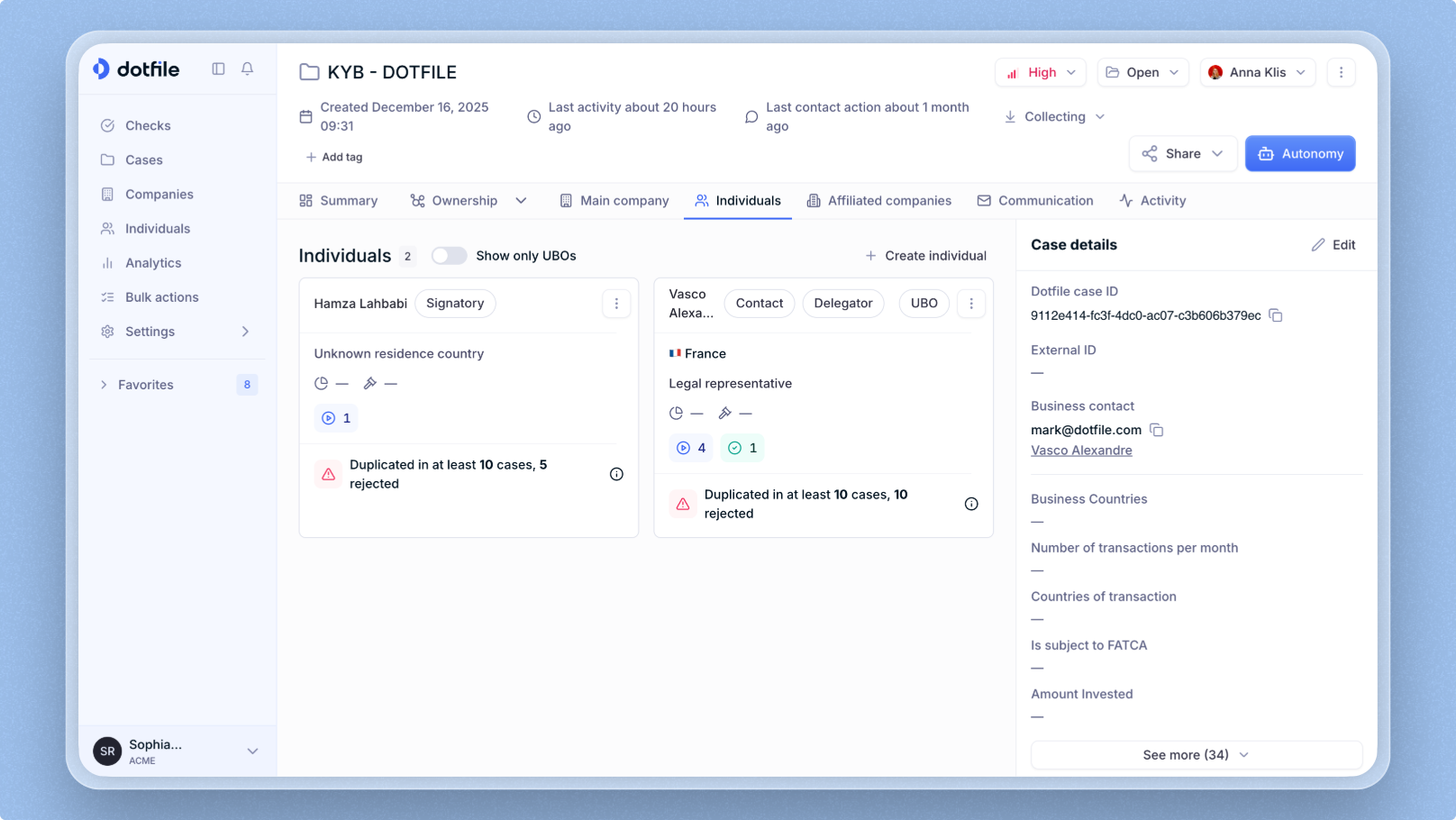Open Bulk actions in sidebar
Screen dimensions: 1456x820
point(177,297)
